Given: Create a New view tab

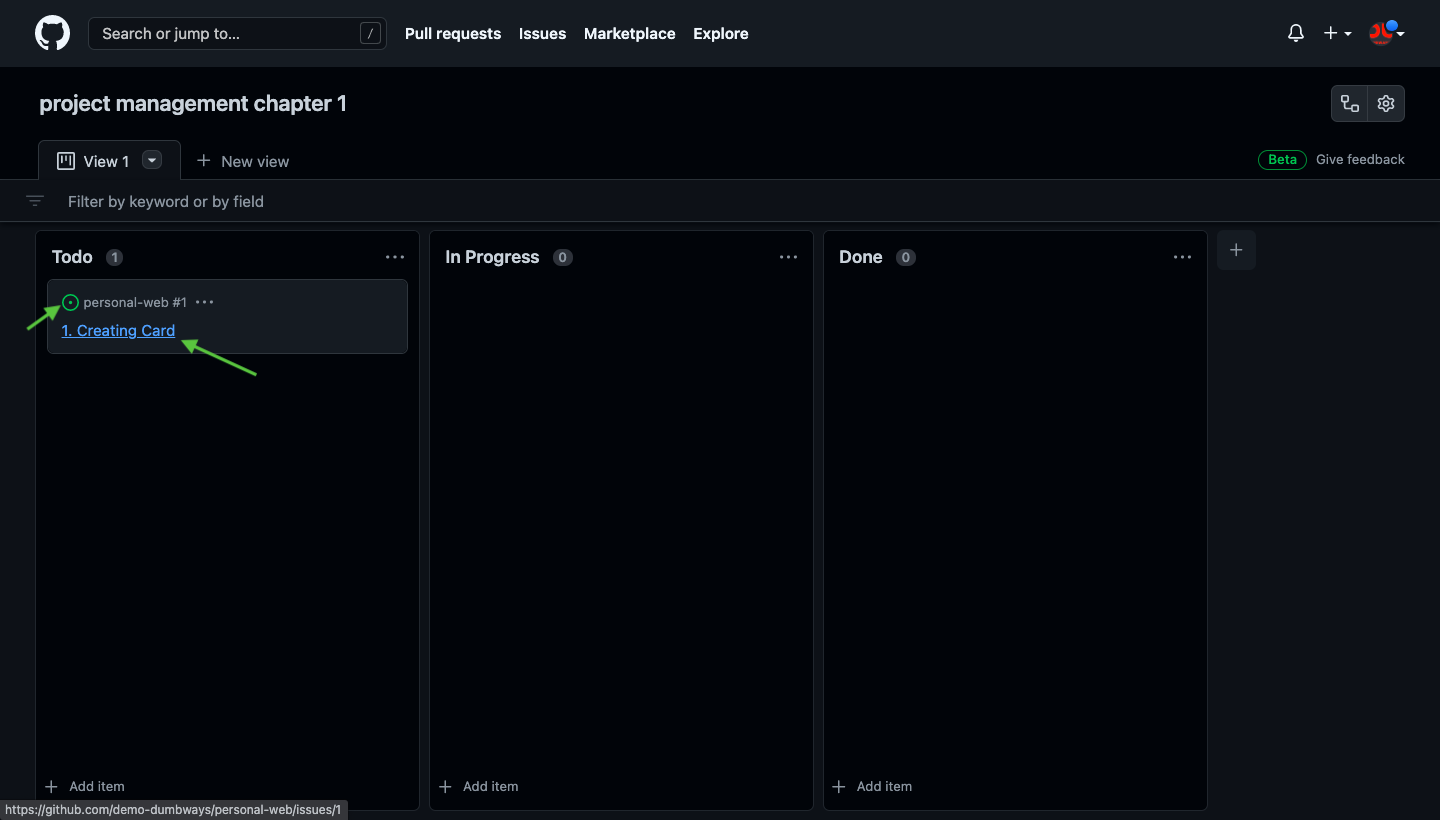Looking at the screenshot, I should click(243, 161).
